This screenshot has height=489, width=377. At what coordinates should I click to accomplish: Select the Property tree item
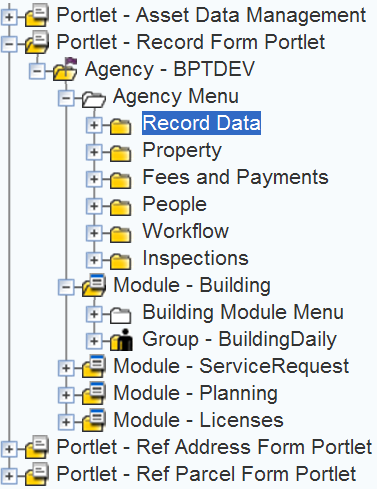click(182, 151)
